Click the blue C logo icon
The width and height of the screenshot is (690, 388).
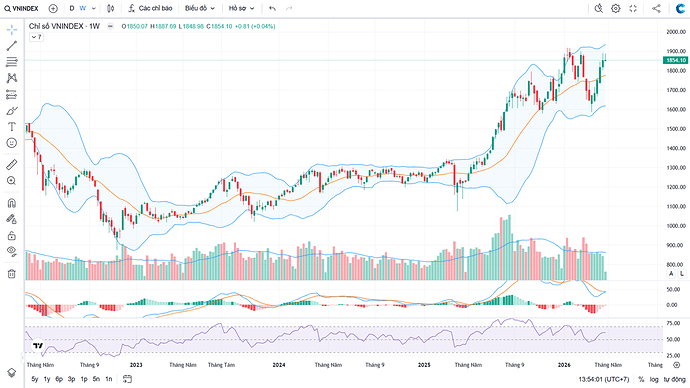[x=680, y=8]
